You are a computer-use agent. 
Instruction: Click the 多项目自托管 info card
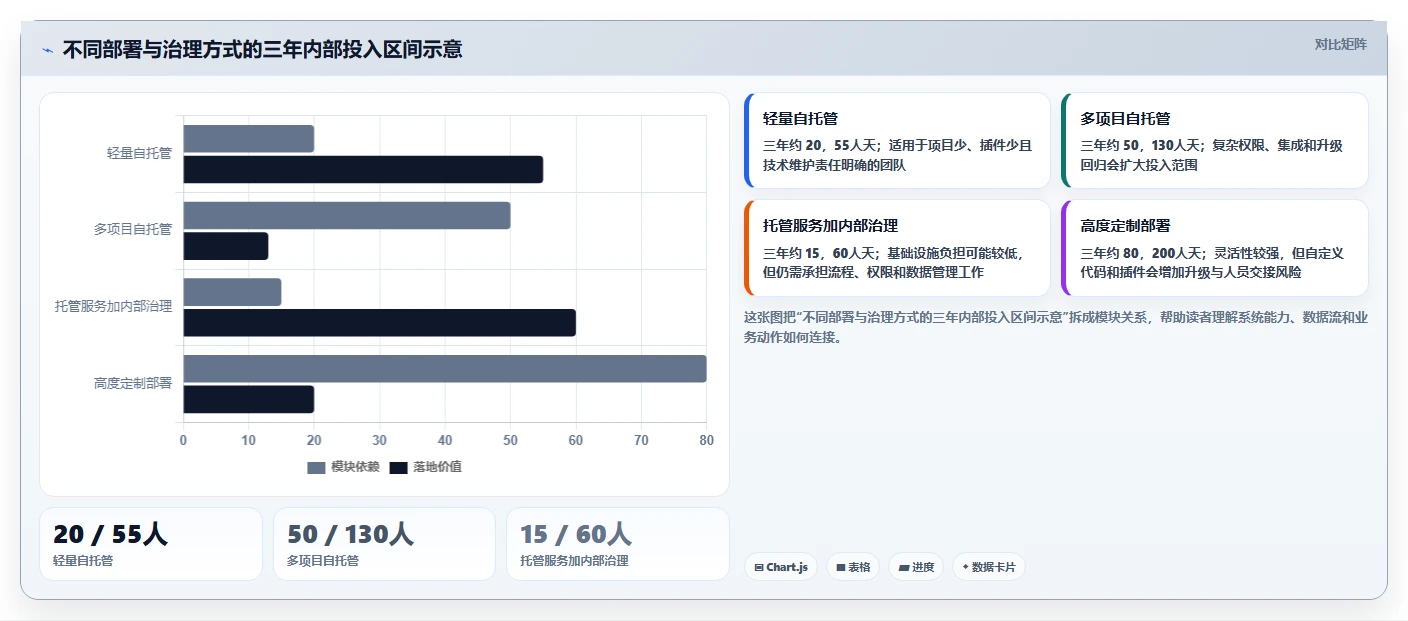(1215, 141)
